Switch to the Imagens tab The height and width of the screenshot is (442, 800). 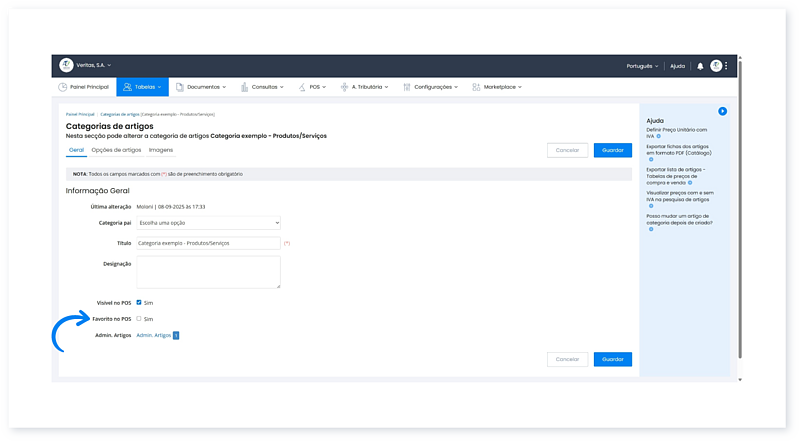pyautogui.click(x=161, y=150)
